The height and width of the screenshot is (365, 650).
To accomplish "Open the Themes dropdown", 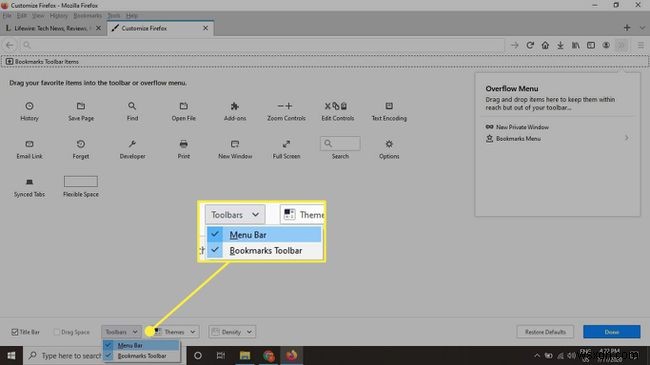I will click(x=175, y=332).
